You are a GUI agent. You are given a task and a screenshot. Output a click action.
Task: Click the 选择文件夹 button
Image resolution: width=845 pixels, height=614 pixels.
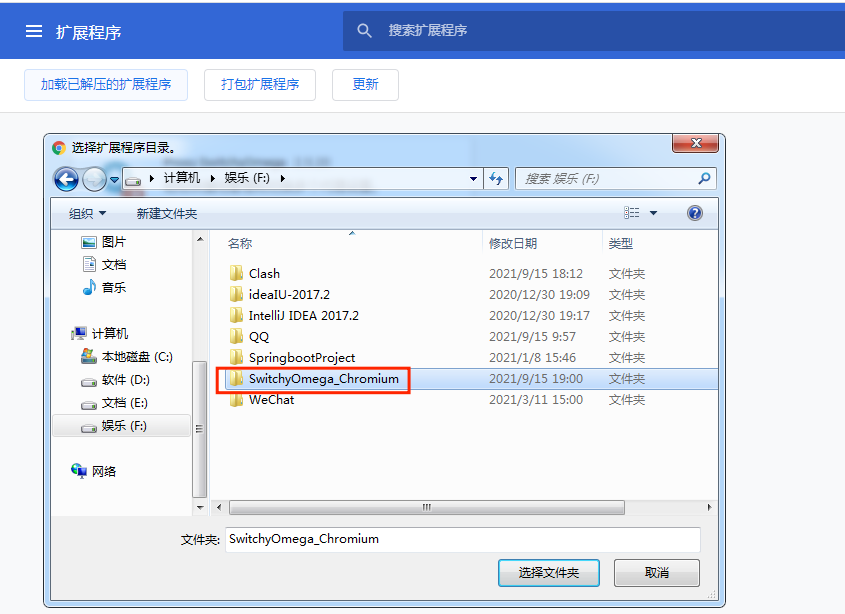[x=549, y=572]
